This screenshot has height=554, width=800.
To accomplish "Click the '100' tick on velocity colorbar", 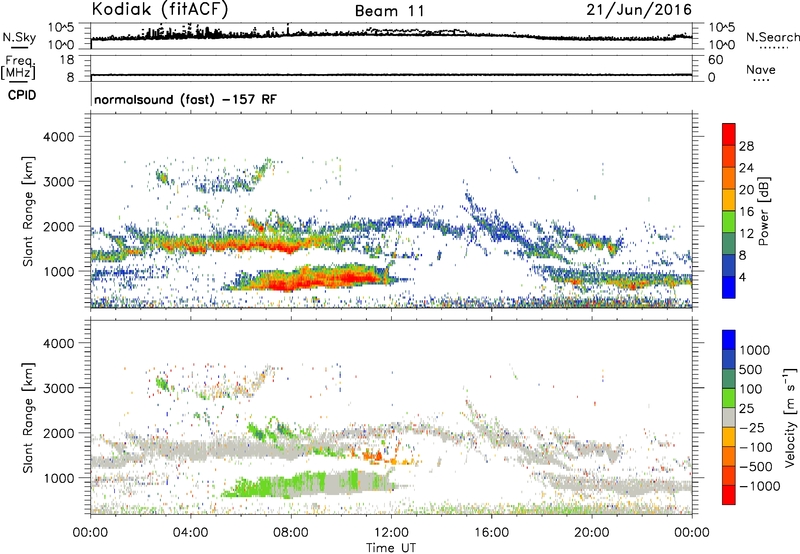I will coord(751,389).
